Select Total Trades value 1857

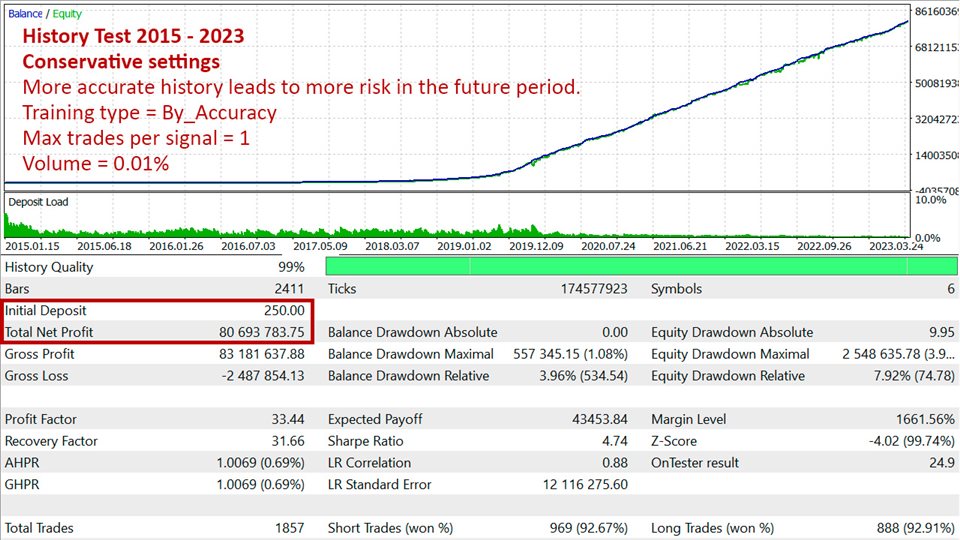click(x=289, y=528)
